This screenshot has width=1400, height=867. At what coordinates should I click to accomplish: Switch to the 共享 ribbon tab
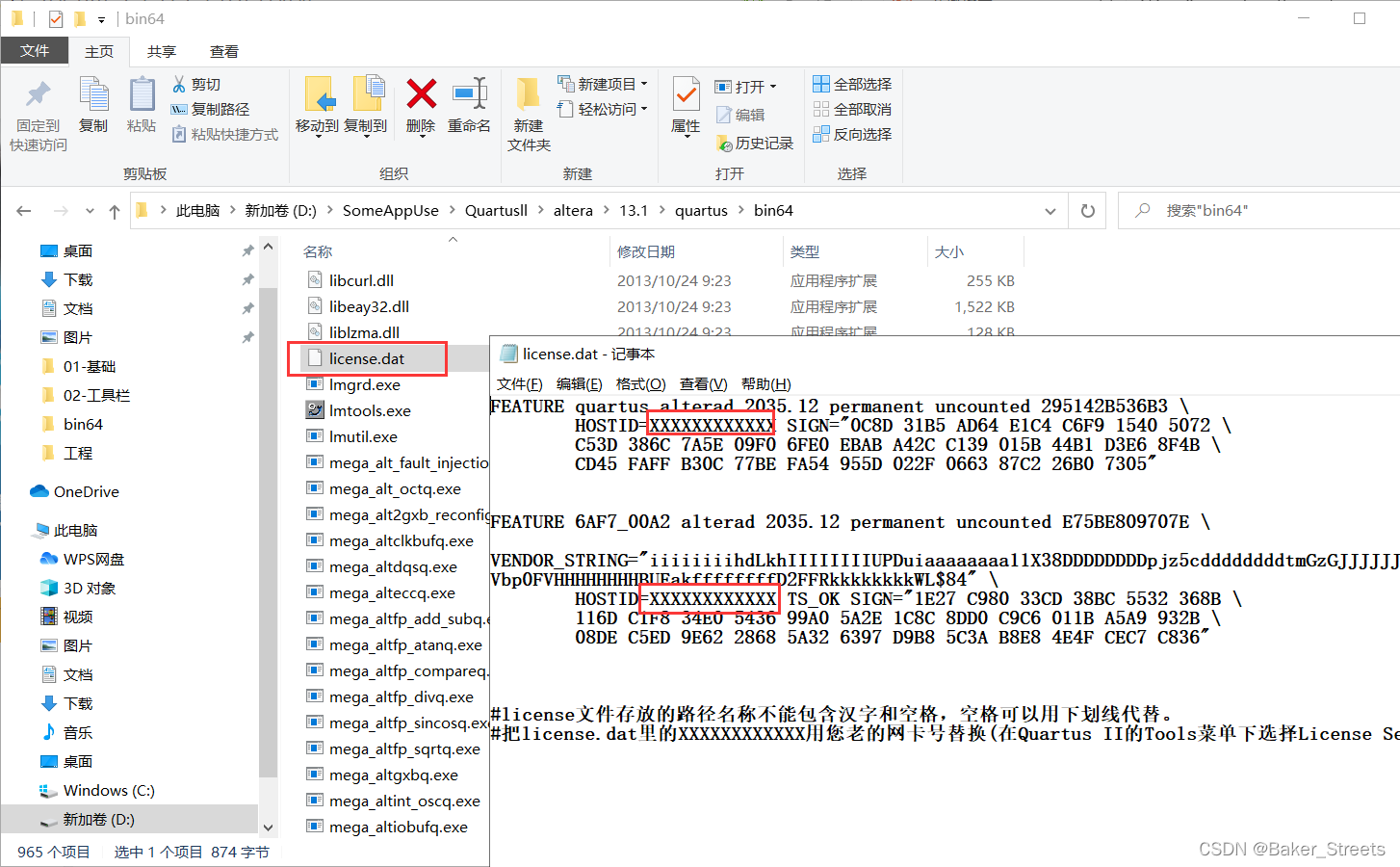pyautogui.click(x=162, y=52)
